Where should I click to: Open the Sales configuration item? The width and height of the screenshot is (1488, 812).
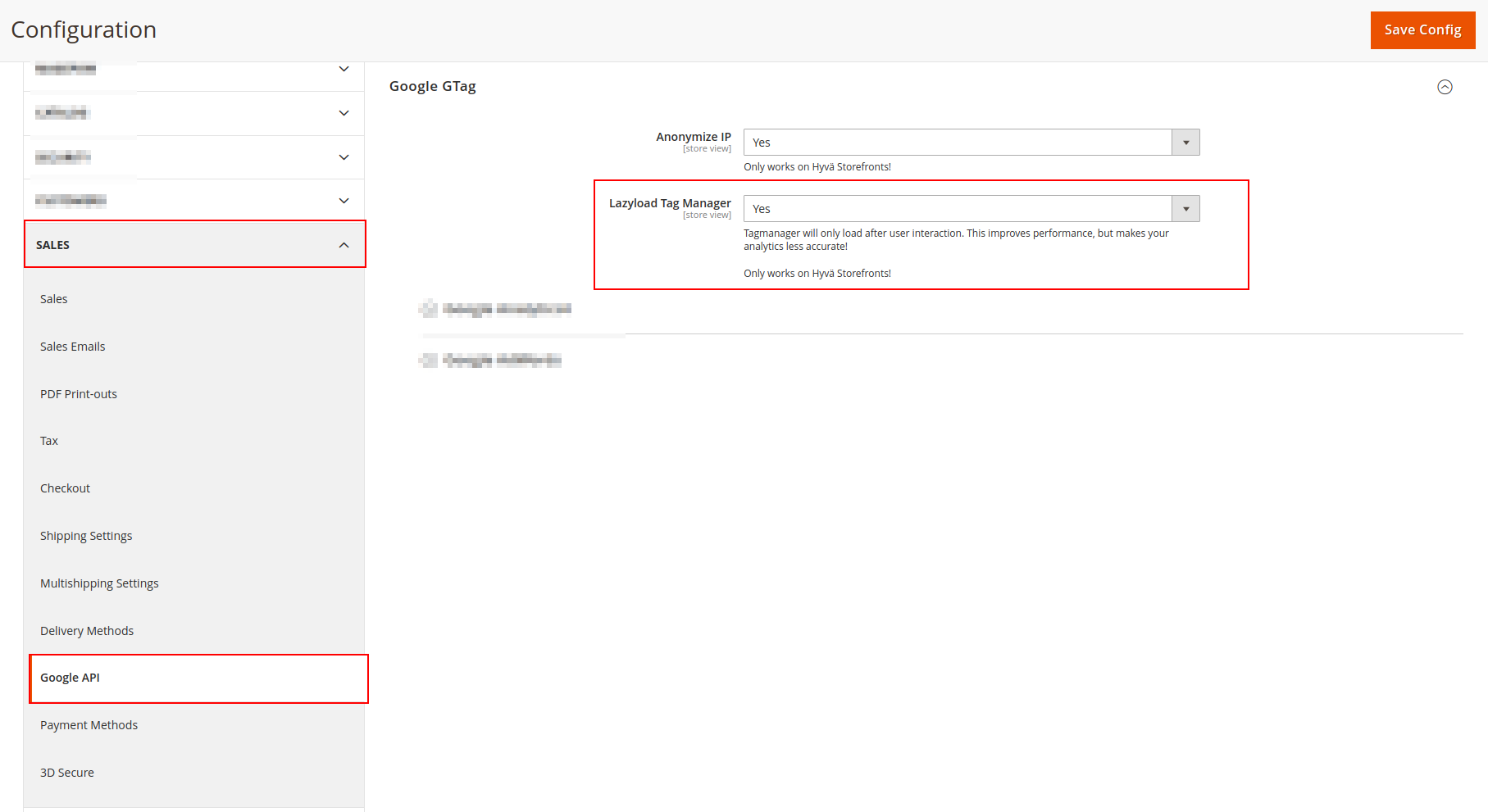tap(54, 299)
